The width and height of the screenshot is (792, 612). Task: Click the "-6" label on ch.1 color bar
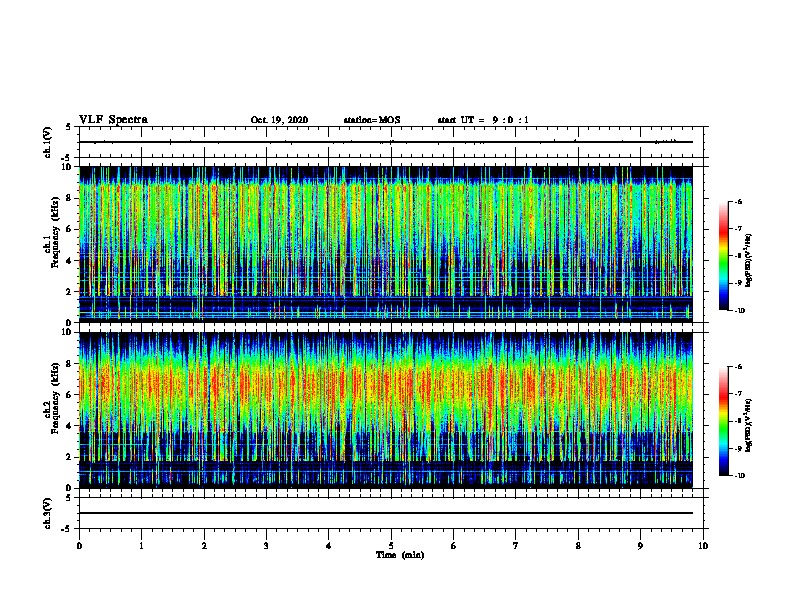[x=738, y=201]
